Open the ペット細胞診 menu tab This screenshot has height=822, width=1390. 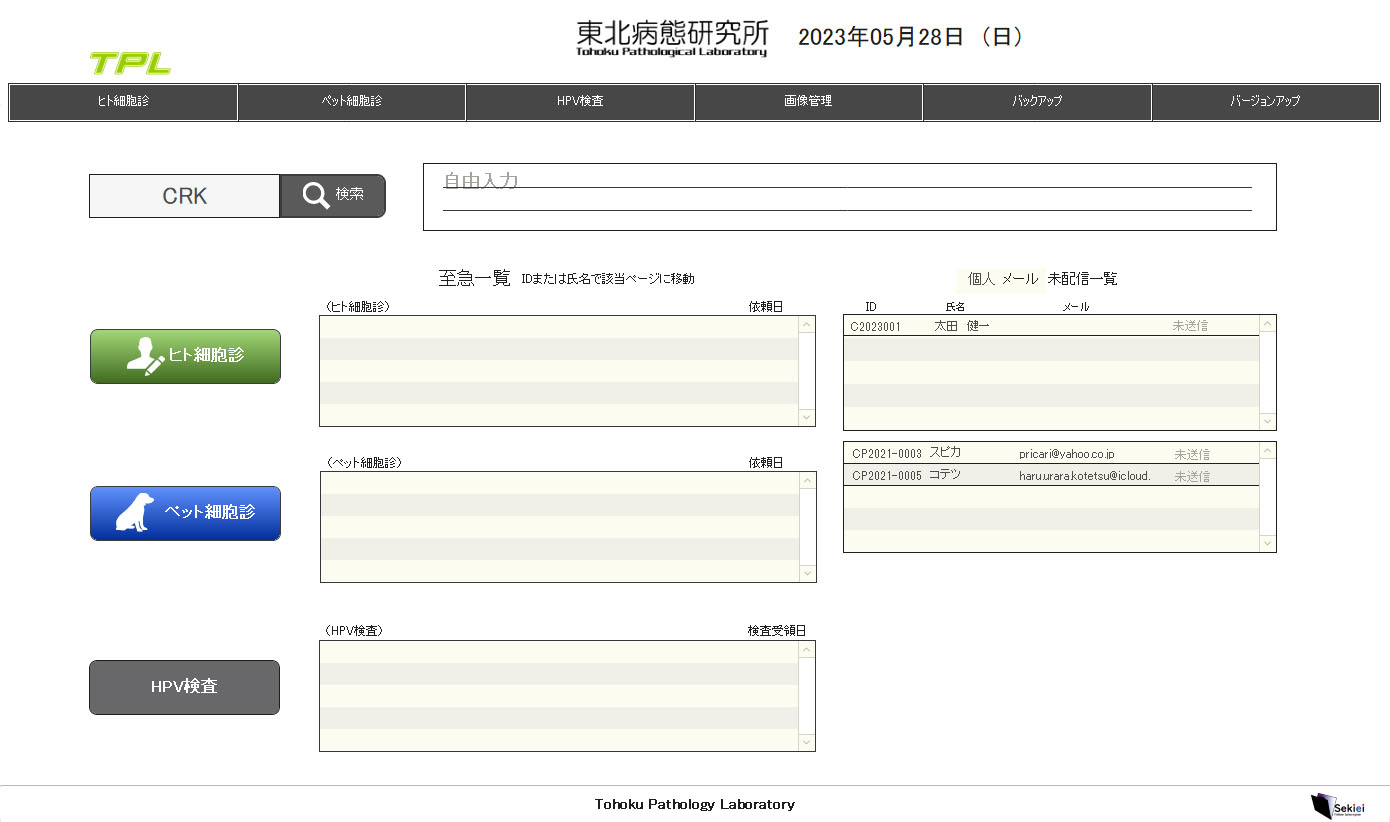pyautogui.click(x=352, y=102)
